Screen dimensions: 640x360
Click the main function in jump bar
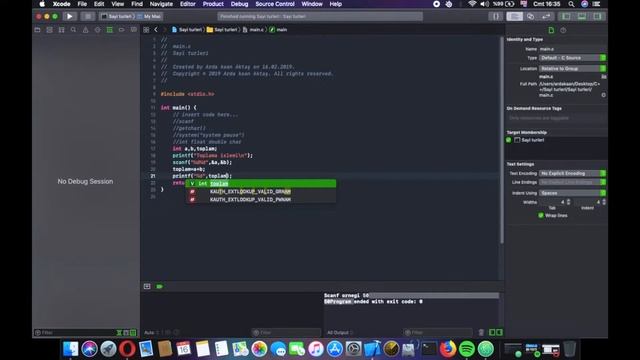click(x=278, y=30)
